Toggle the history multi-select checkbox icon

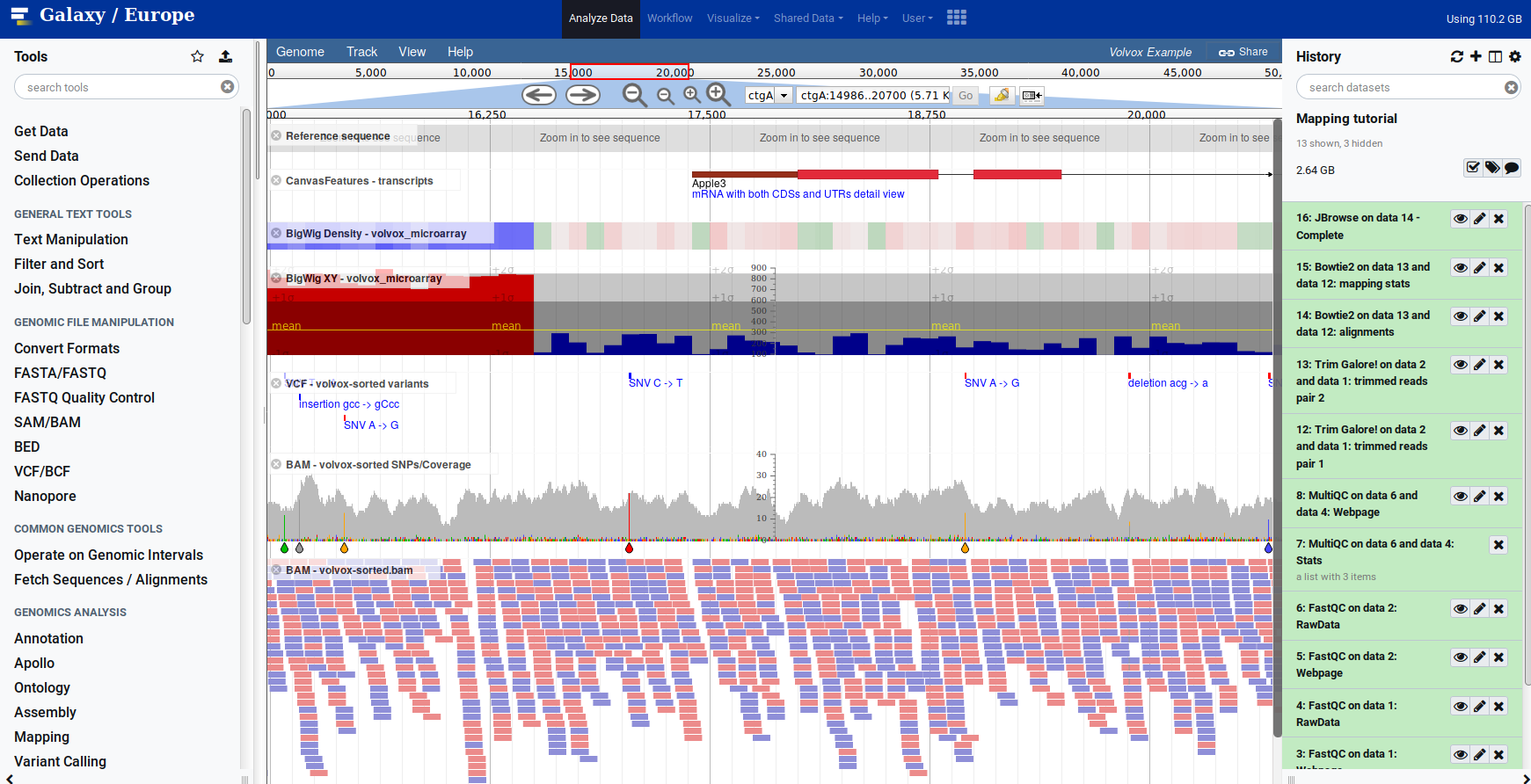click(x=1473, y=168)
